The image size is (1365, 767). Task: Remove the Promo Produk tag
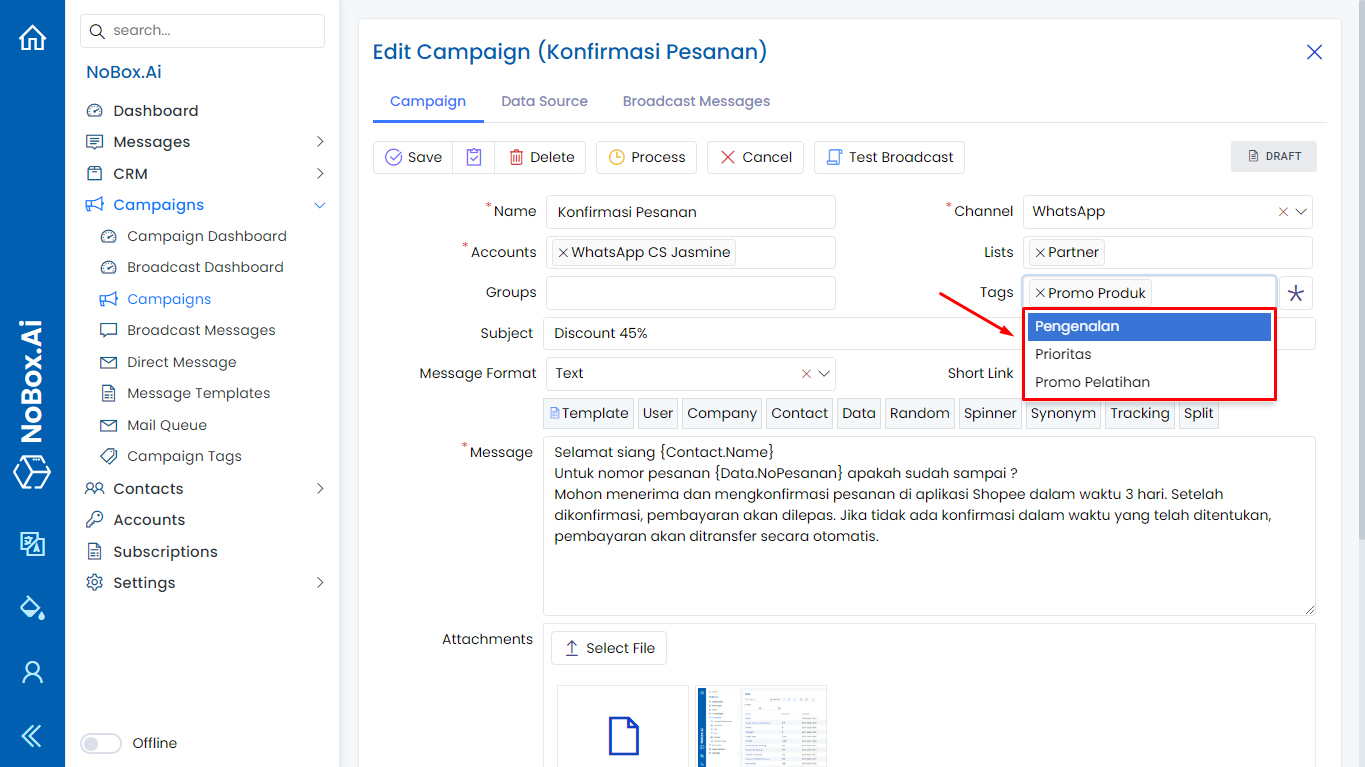click(1040, 293)
